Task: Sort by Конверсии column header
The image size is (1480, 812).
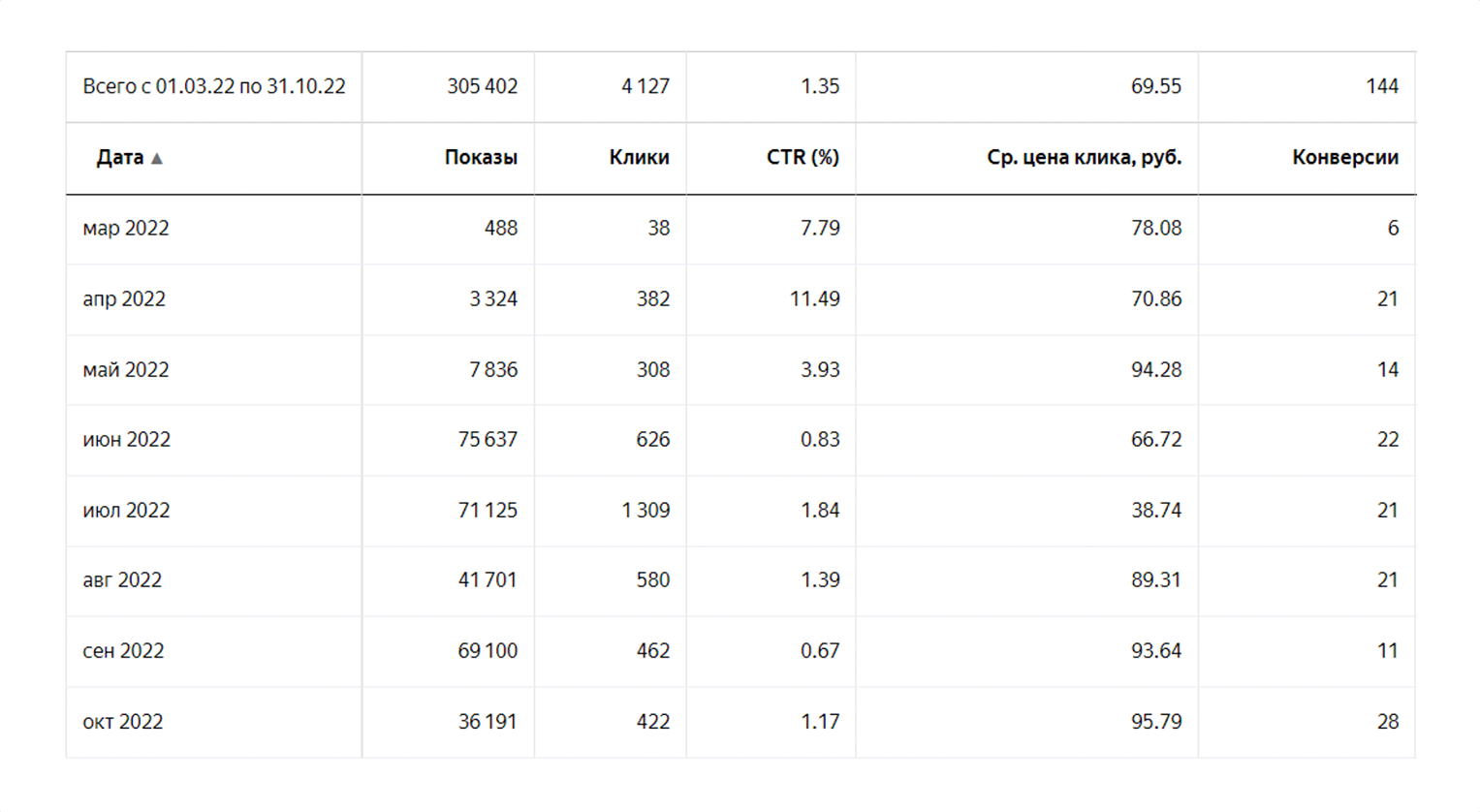Action: click(x=1344, y=157)
